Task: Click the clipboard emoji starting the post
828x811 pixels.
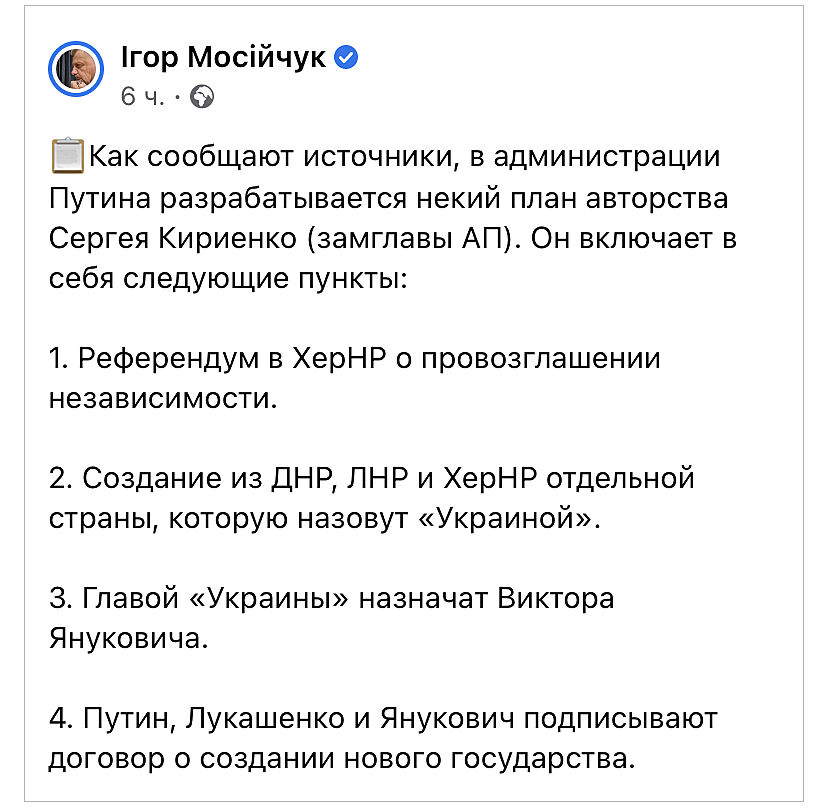Action: click(x=68, y=158)
